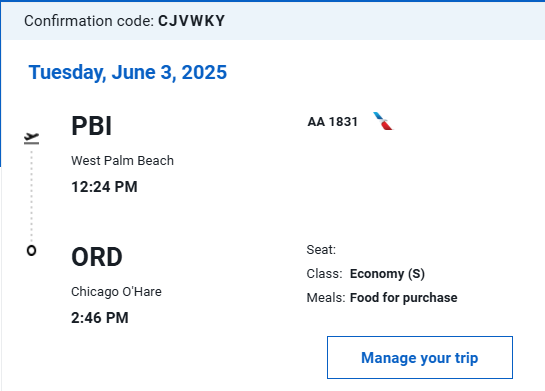Click the Manage your trip button

coord(420,357)
